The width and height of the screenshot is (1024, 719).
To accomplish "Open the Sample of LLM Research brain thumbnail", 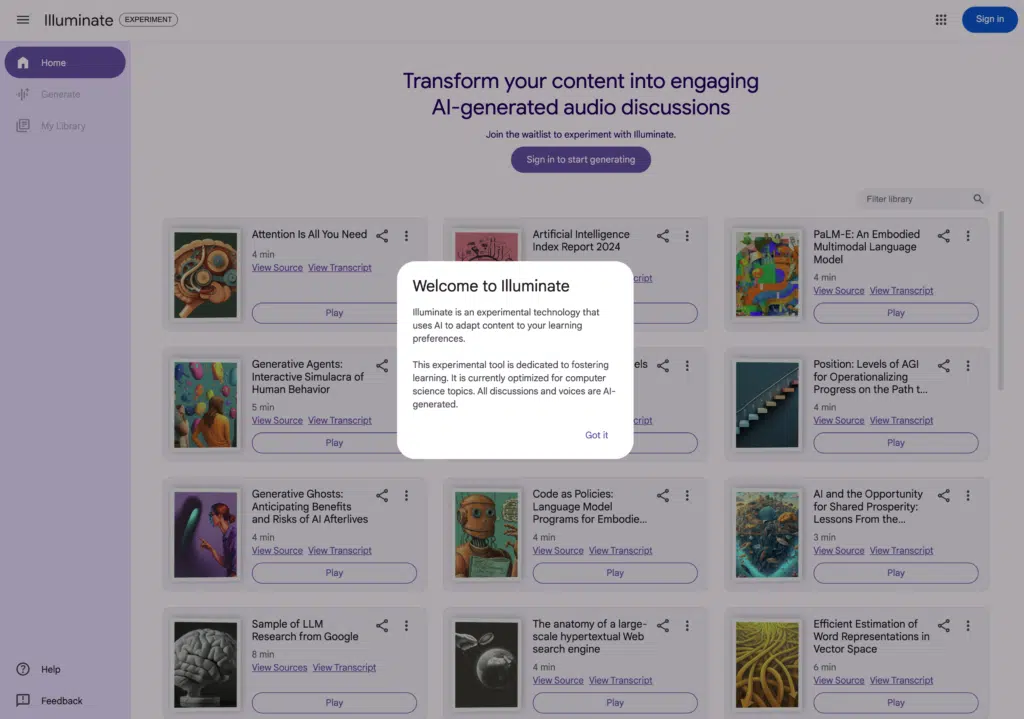I will point(205,665).
